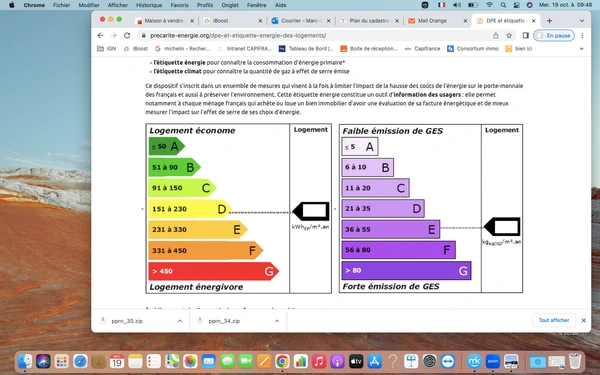Screen dimensions: 600x375
Task: Click the address bar URL field
Action: (315, 36)
